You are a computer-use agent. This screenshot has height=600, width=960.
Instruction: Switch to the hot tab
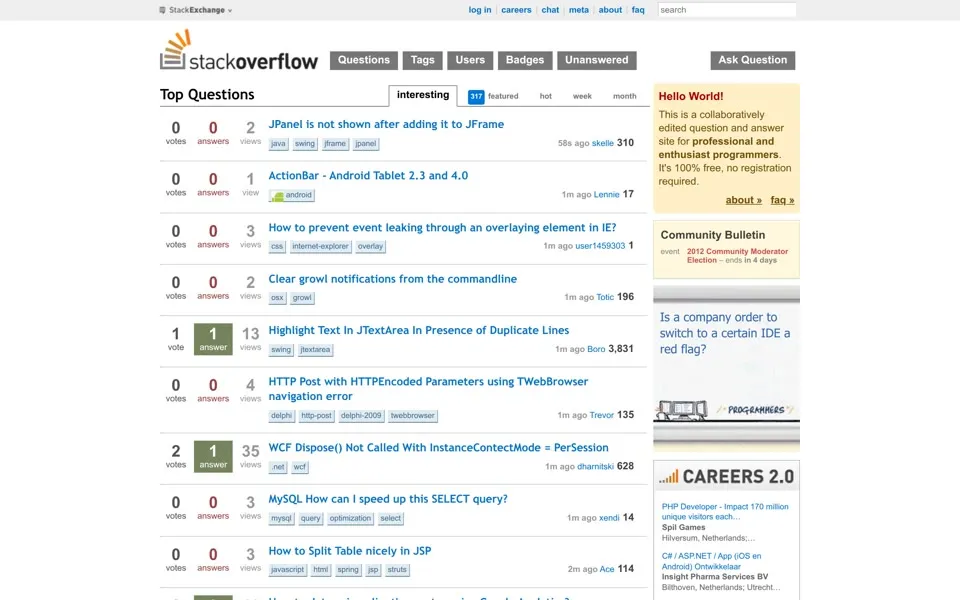(x=546, y=96)
